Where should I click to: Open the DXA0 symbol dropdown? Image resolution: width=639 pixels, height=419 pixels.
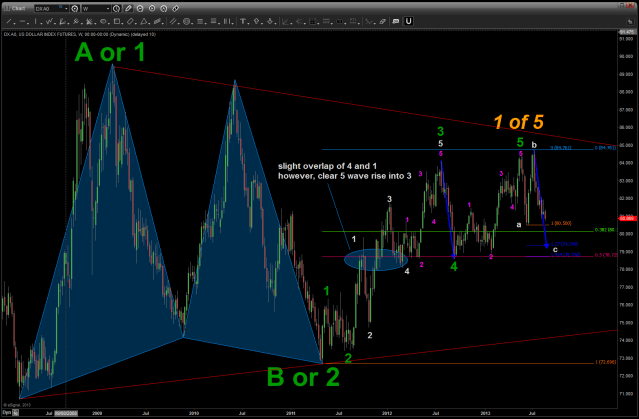click(x=66, y=9)
